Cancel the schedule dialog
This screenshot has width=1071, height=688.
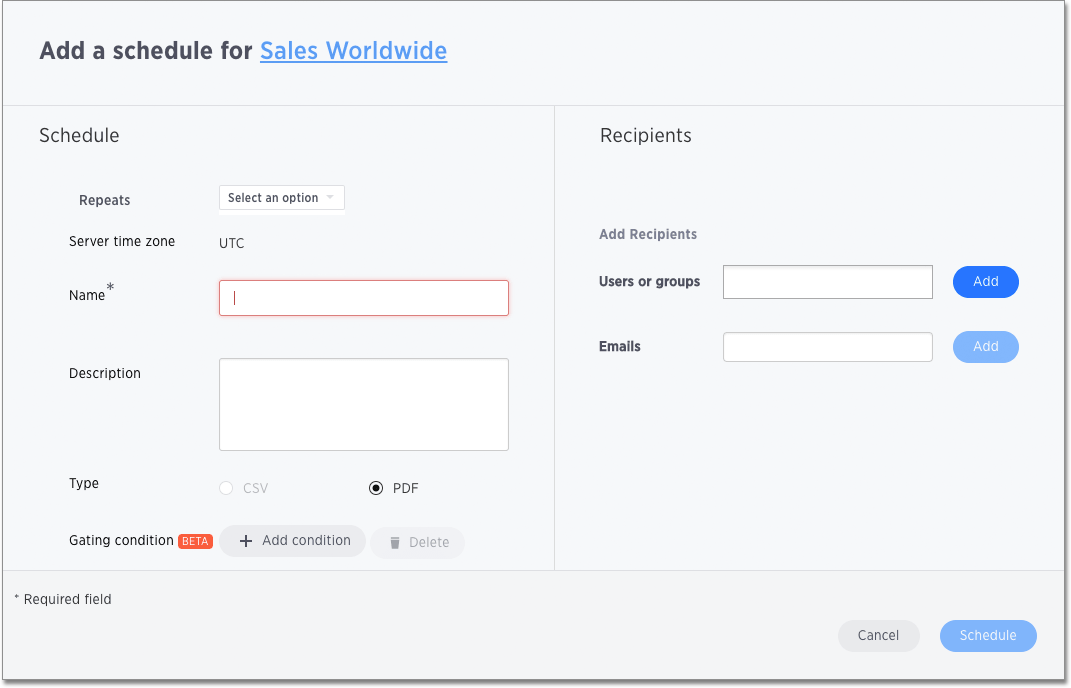tap(878, 635)
